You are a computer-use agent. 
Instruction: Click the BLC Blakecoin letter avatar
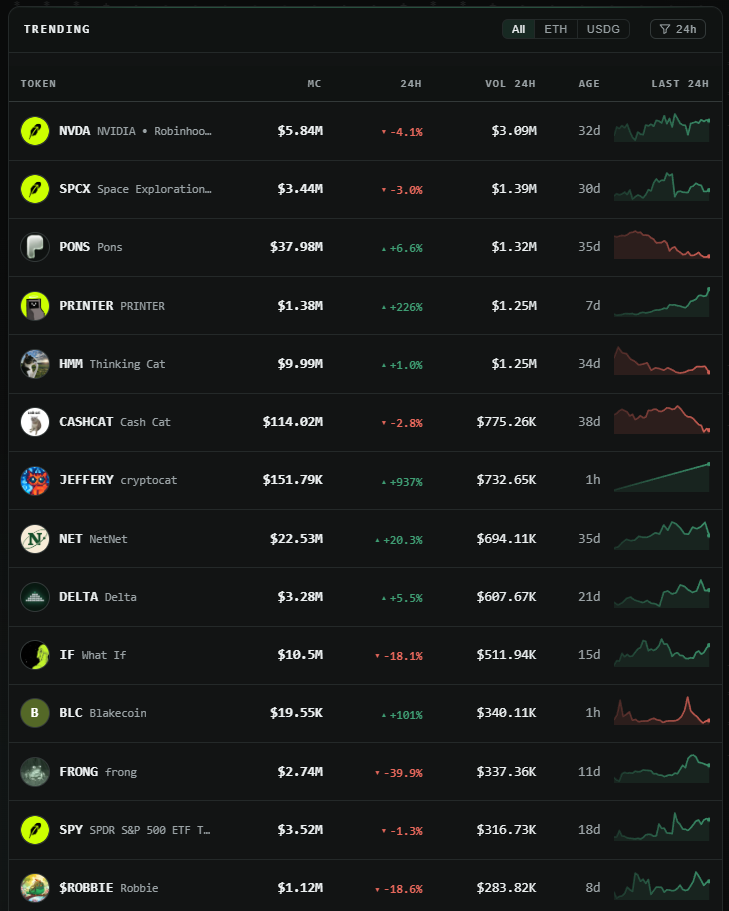pyautogui.click(x=35, y=713)
